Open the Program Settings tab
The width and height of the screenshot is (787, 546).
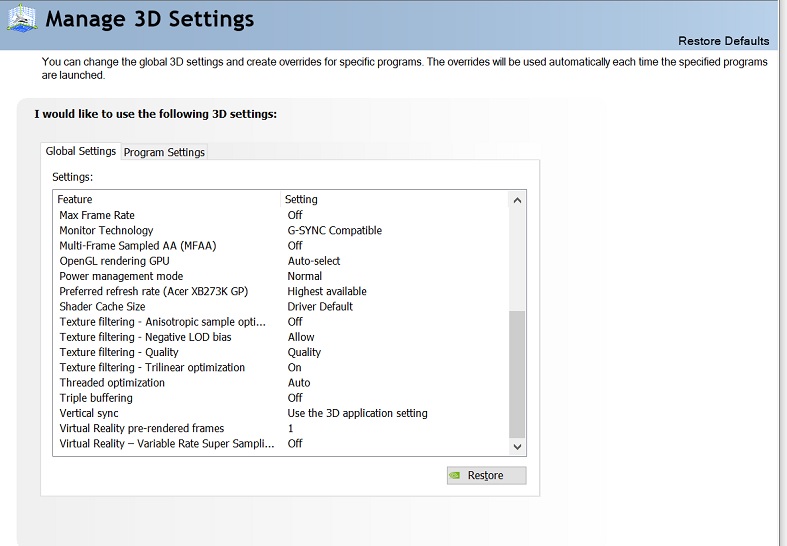click(x=164, y=152)
